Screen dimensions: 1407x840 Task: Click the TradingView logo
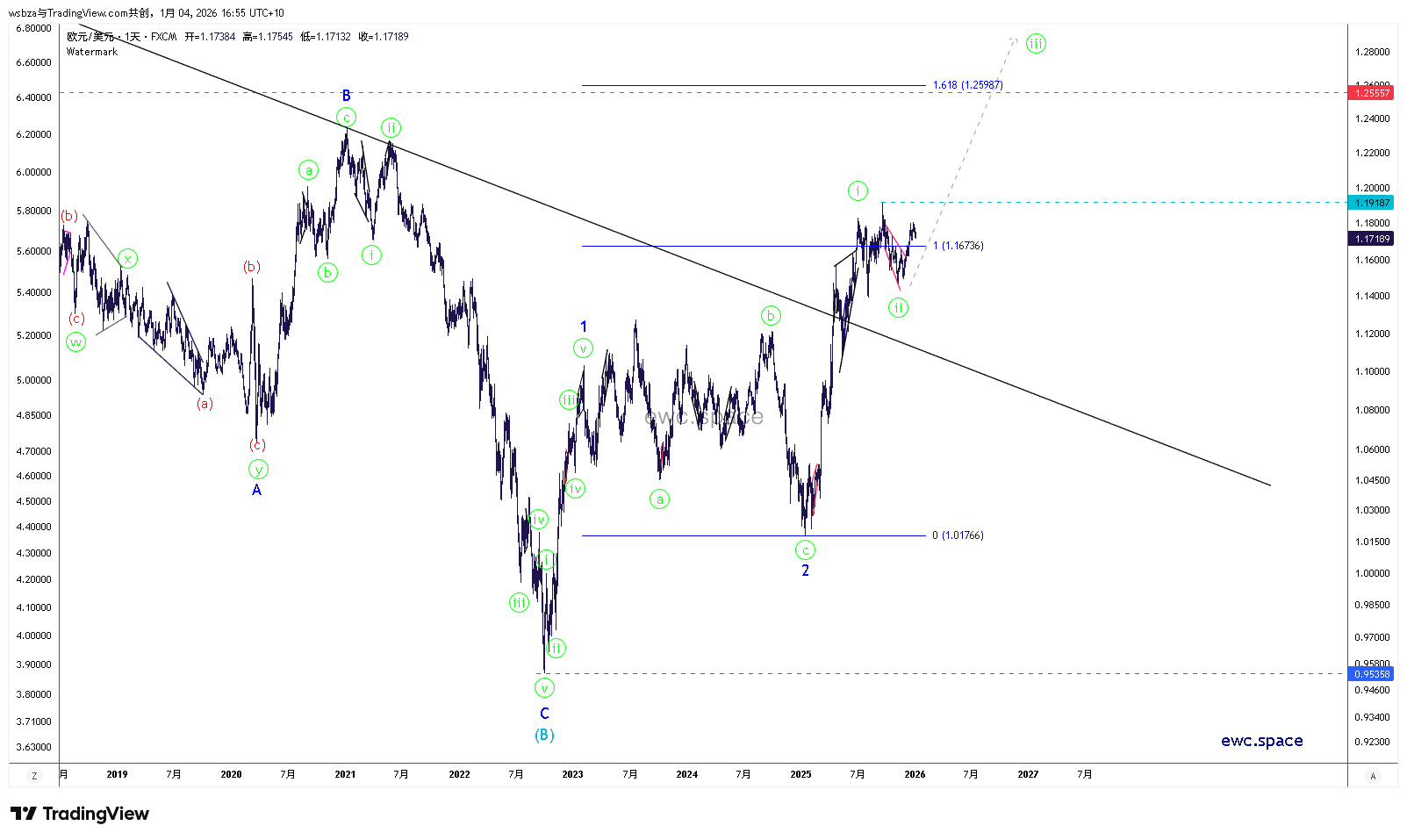[80, 814]
